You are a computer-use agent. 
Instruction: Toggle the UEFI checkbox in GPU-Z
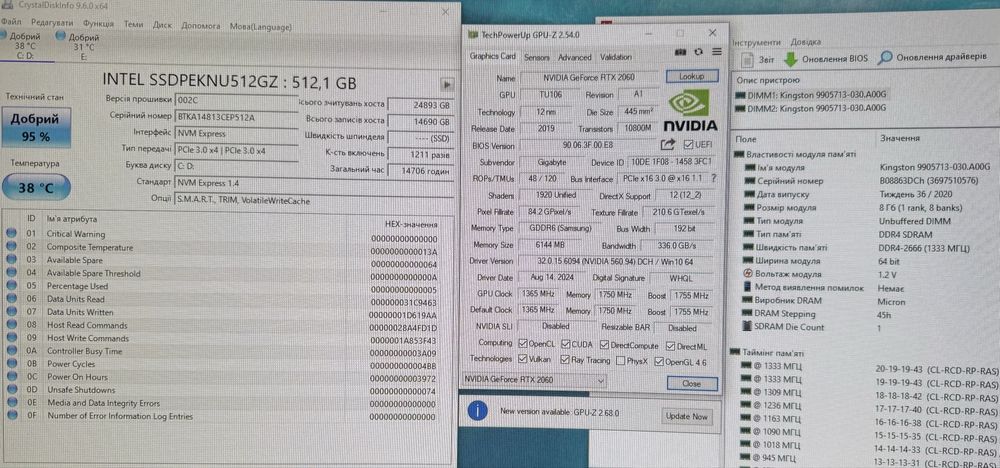pos(688,145)
